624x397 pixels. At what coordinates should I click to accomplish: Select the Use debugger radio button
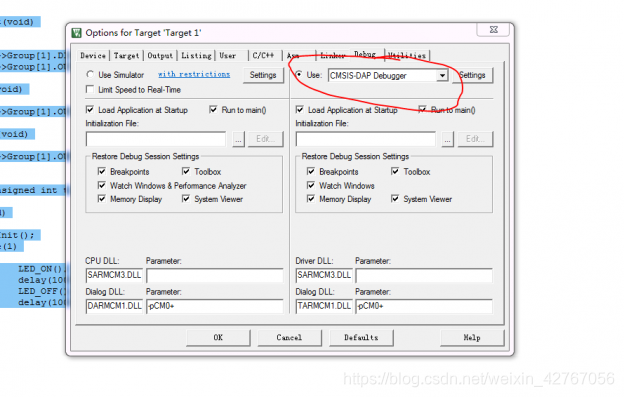(x=299, y=74)
